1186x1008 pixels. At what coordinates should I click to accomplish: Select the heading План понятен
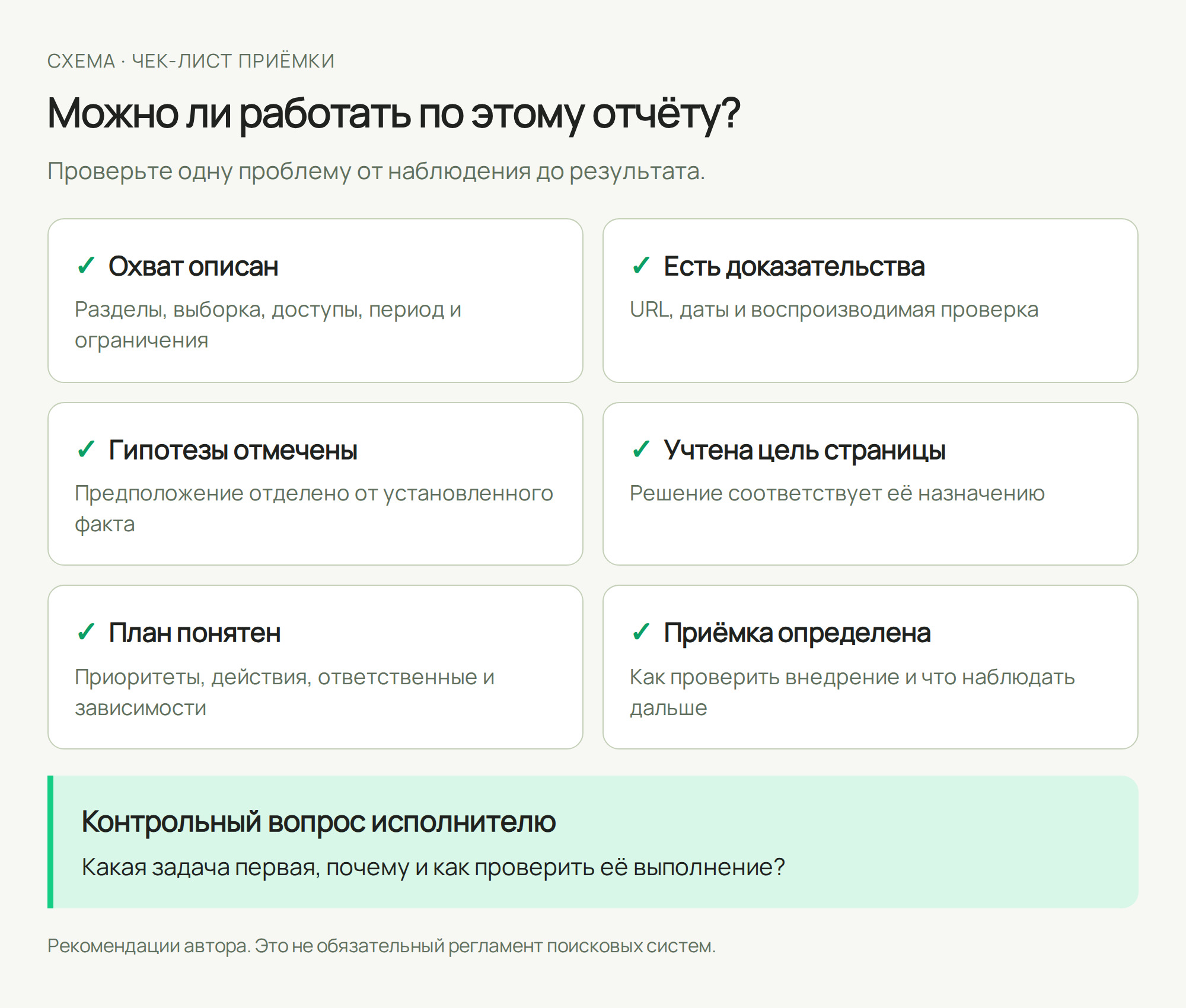(195, 633)
